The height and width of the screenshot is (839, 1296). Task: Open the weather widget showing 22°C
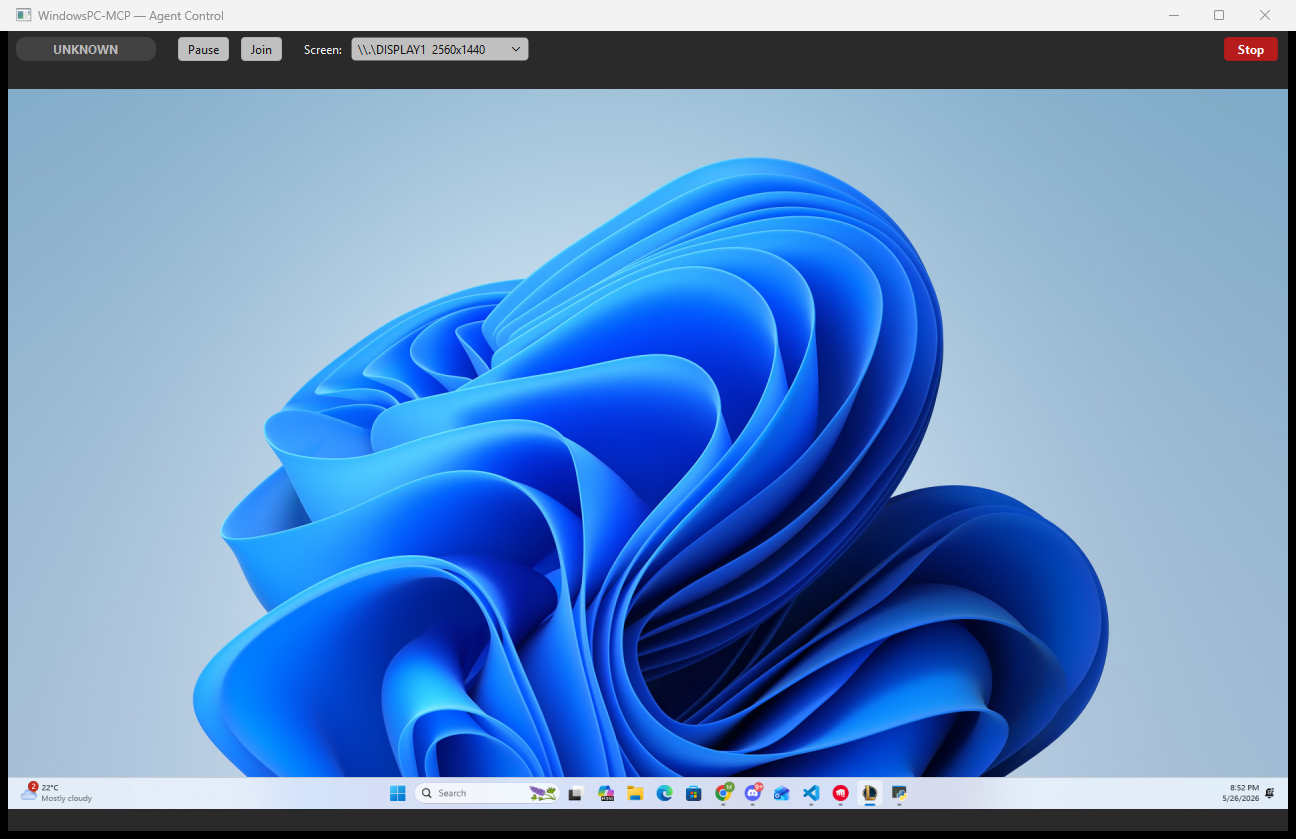click(57, 793)
